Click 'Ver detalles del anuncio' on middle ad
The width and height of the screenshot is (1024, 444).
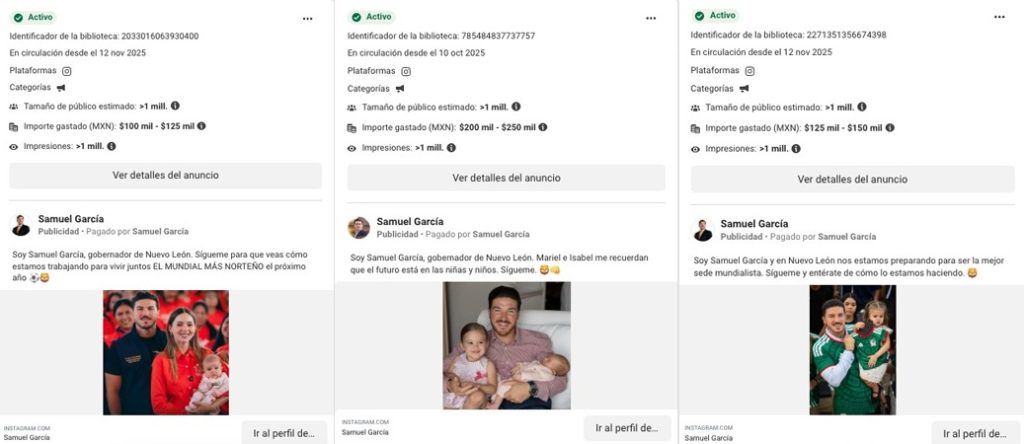(x=506, y=178)
